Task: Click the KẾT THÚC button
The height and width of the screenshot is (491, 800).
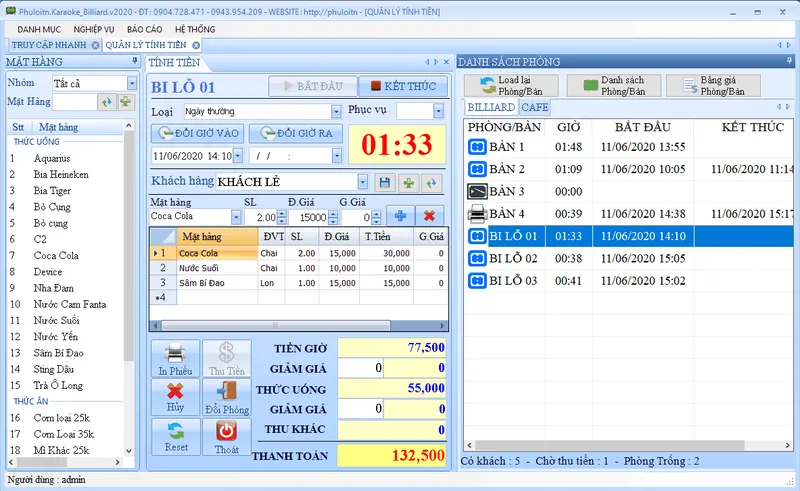Action: (404, 86)
